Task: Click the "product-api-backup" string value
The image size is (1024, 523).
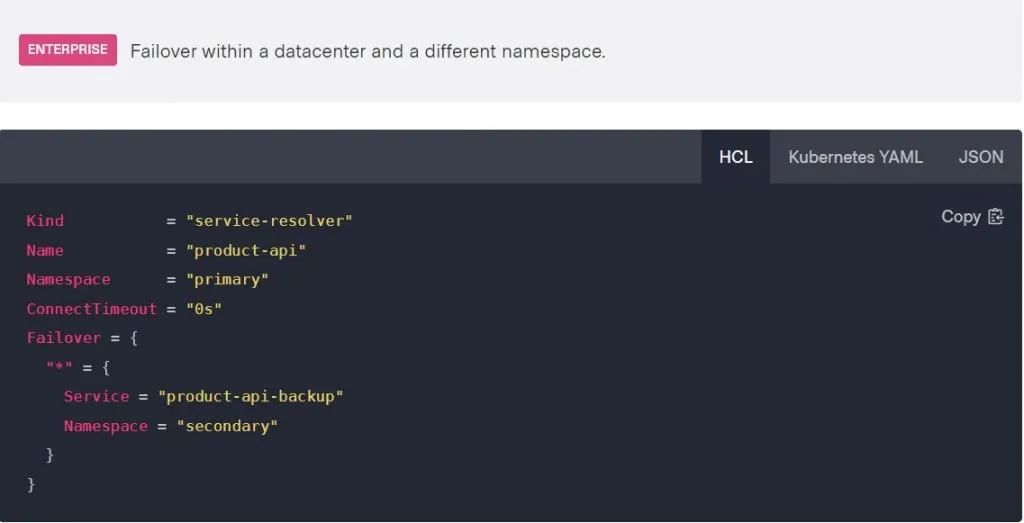Action: (251, 396)
